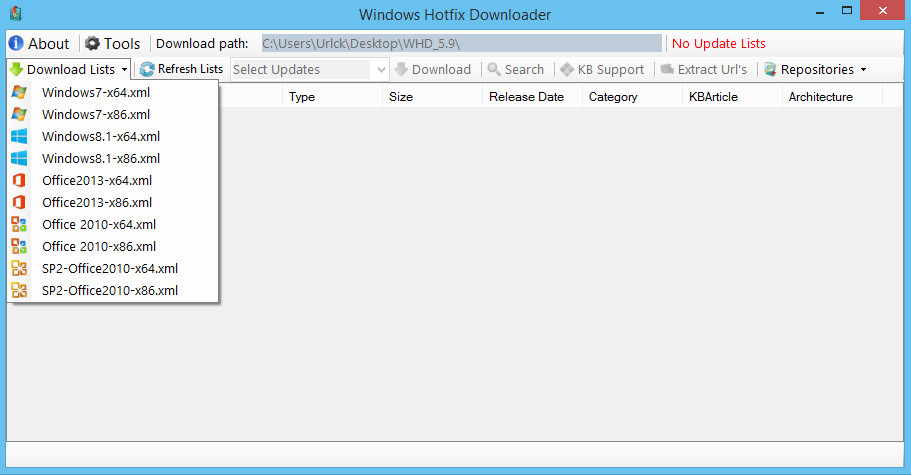
Task: Open the Download Lists dropdown arrow
Action: pos(124,70)
